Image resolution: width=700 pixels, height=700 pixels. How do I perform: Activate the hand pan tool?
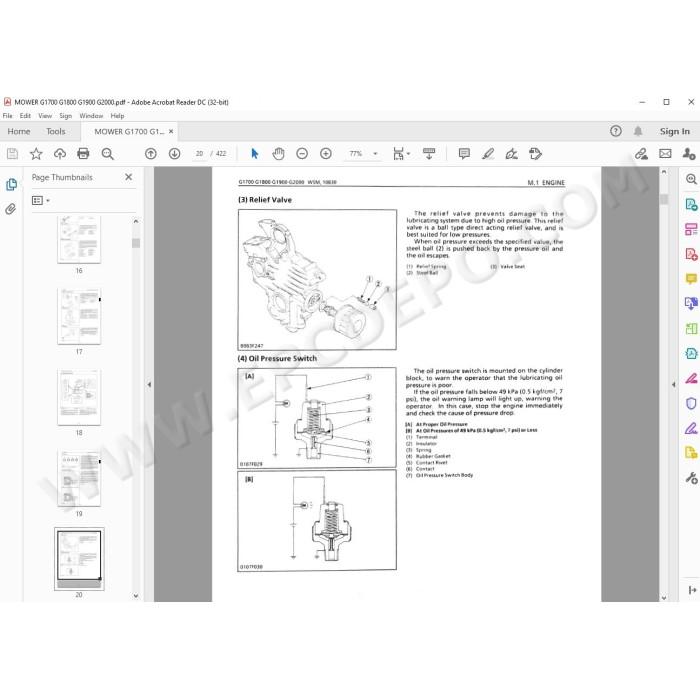point(278,154)
